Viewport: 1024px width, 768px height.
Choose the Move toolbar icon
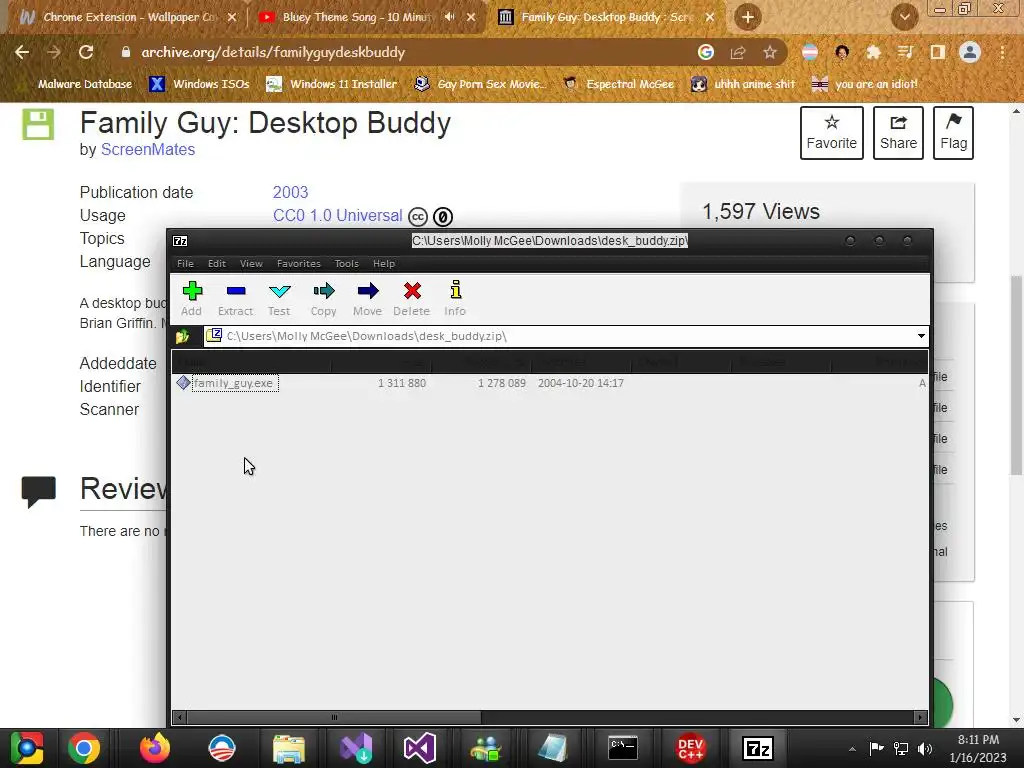point(367,298)
